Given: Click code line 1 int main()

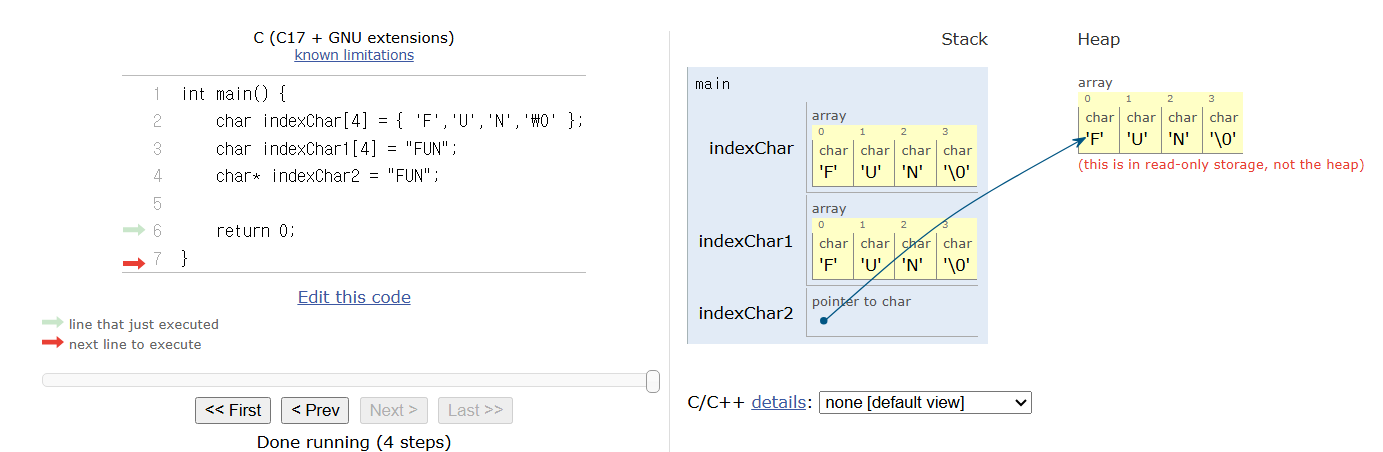Looking at the screenshot, I should pos(234,95).
